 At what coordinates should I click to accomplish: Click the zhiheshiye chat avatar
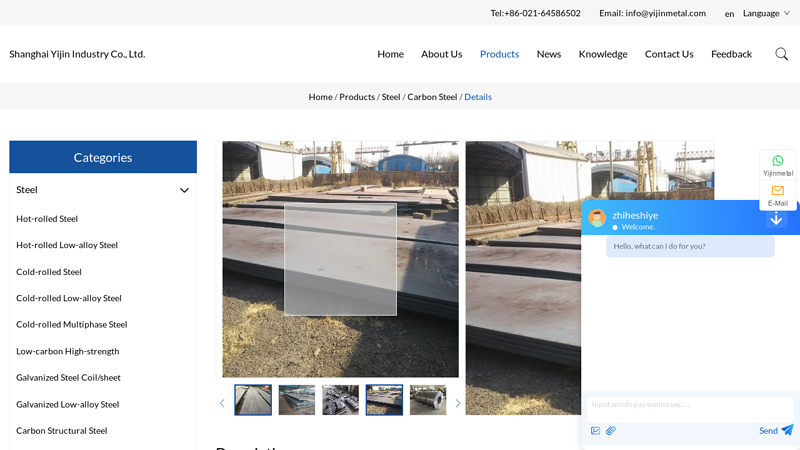click(x=597, y=218)
